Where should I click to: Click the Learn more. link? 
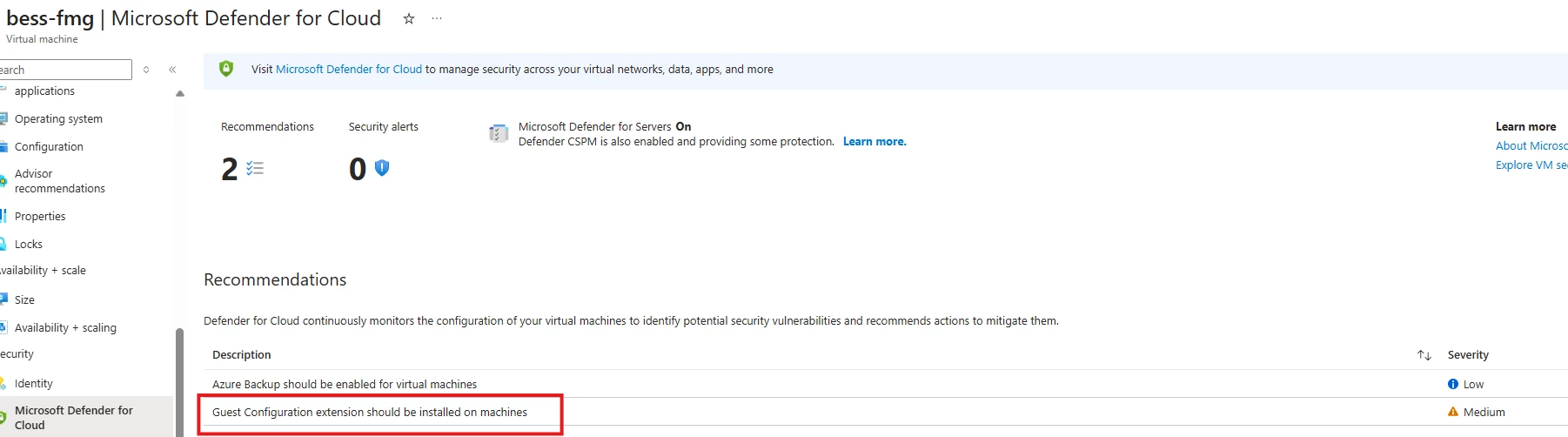[874, 142]
